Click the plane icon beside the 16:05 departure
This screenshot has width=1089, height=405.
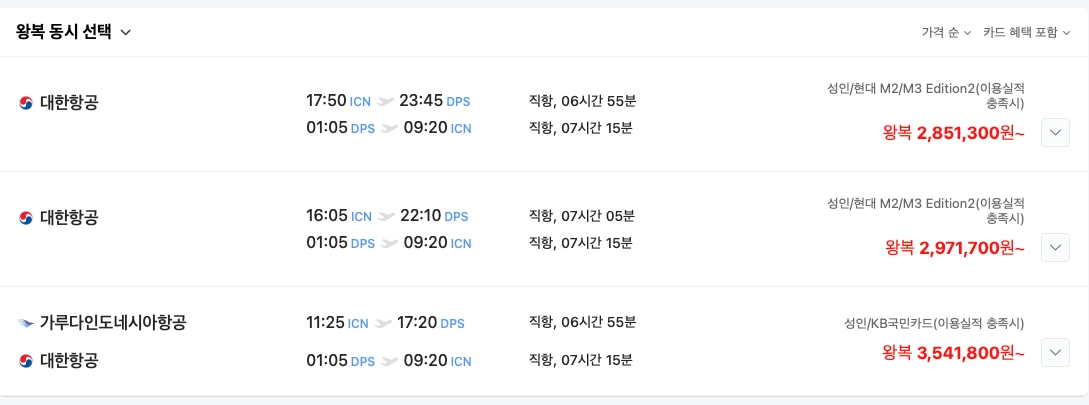pyautogui.click(x=386, y=216)
